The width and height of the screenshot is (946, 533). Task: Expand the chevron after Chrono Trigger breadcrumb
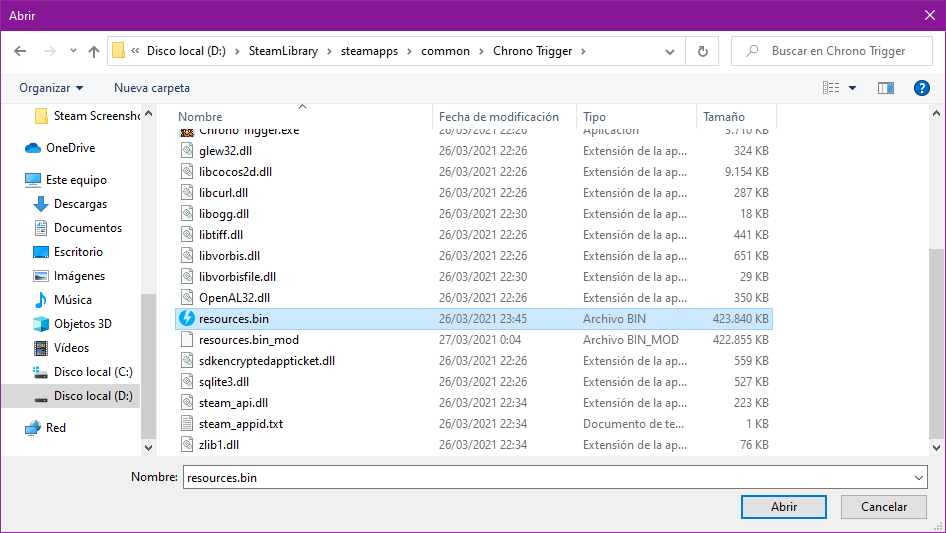coord(583,51)
